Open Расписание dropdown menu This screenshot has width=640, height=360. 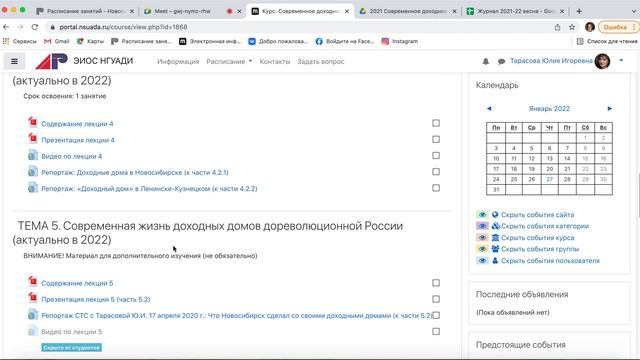pos(229,62)
